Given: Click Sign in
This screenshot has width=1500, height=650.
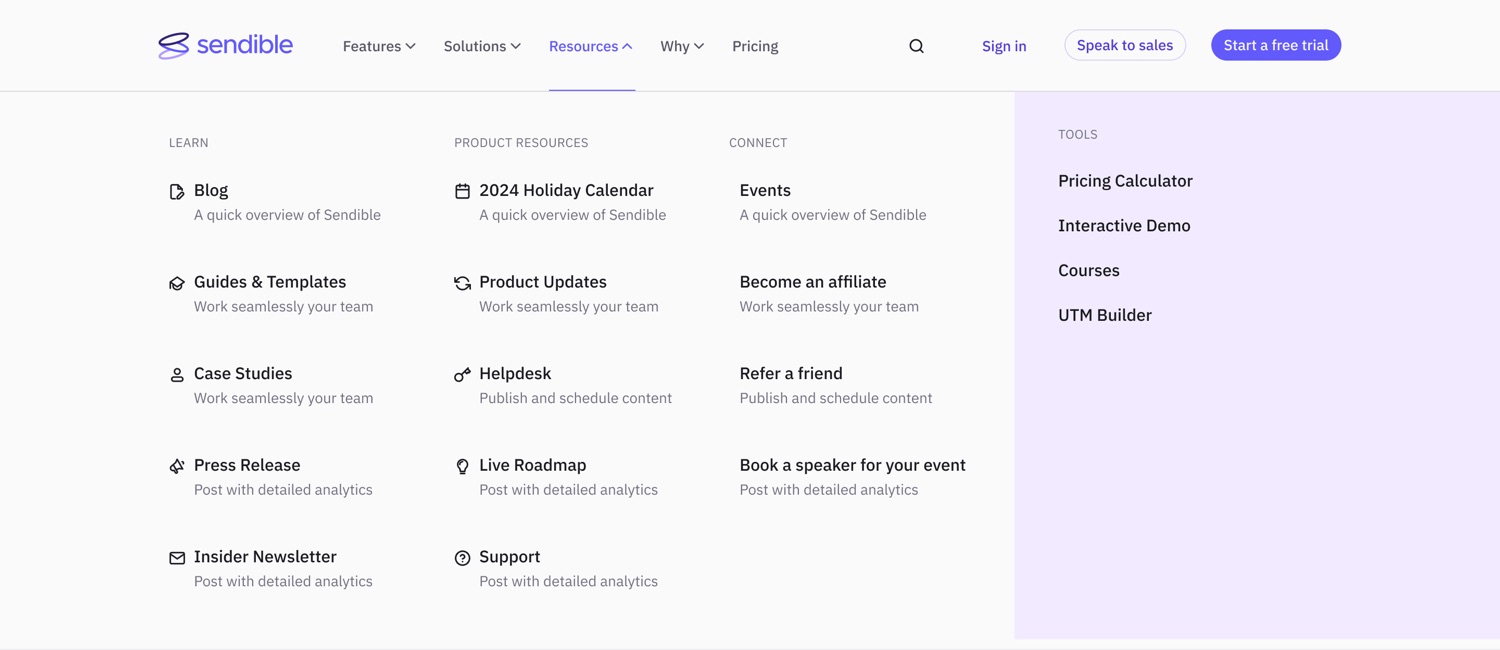Looking at the screenshot, I should pyautogui.click(x=1004, y=46).
